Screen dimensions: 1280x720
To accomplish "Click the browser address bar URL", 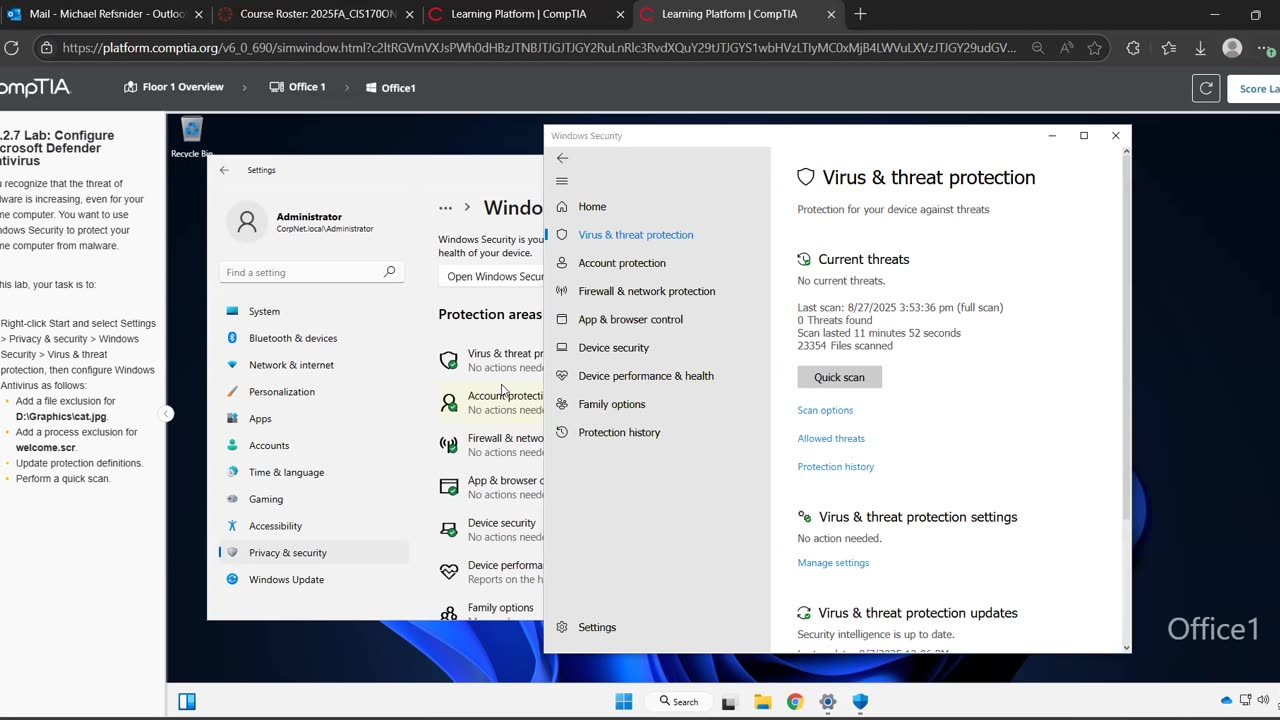I will coord(539,47).
